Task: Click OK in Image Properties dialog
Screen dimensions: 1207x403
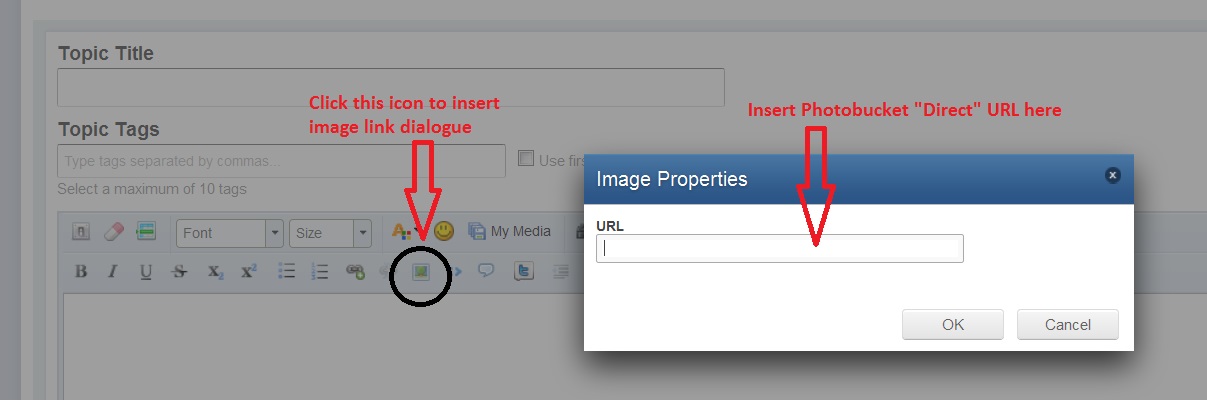Action: tap(953, 324)
